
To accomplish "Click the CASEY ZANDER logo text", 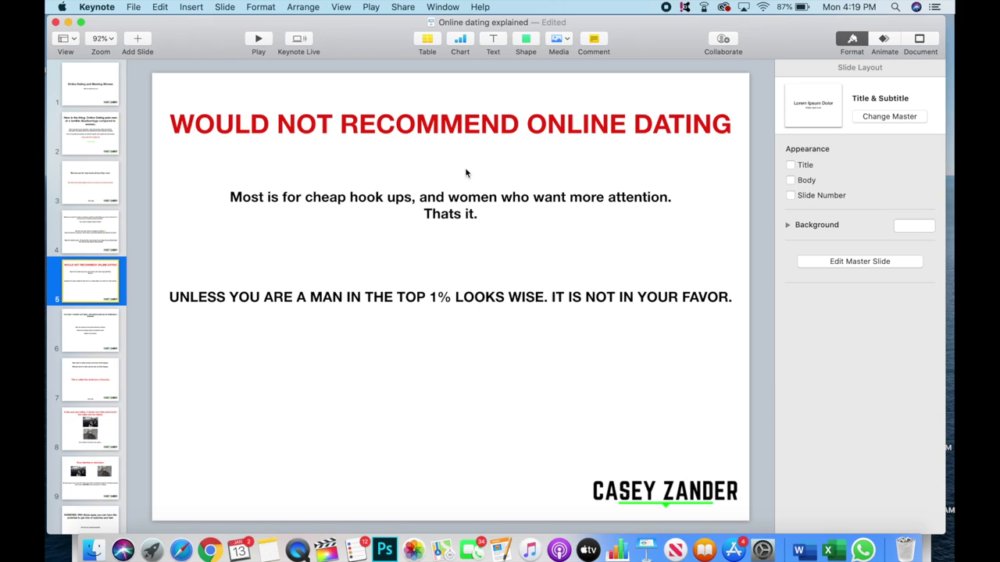I will click(x=665, y=491).
